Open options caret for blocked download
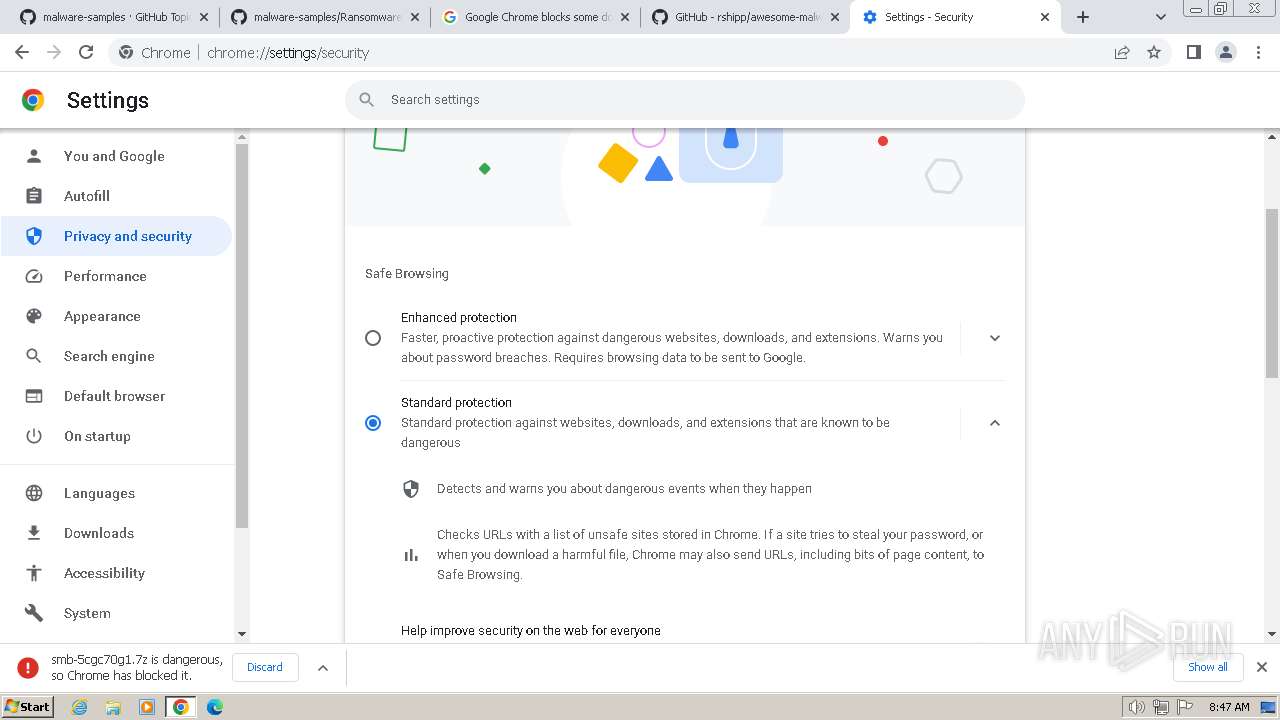The height and width of the screenshot is (720, 1280). coord(323,667)
